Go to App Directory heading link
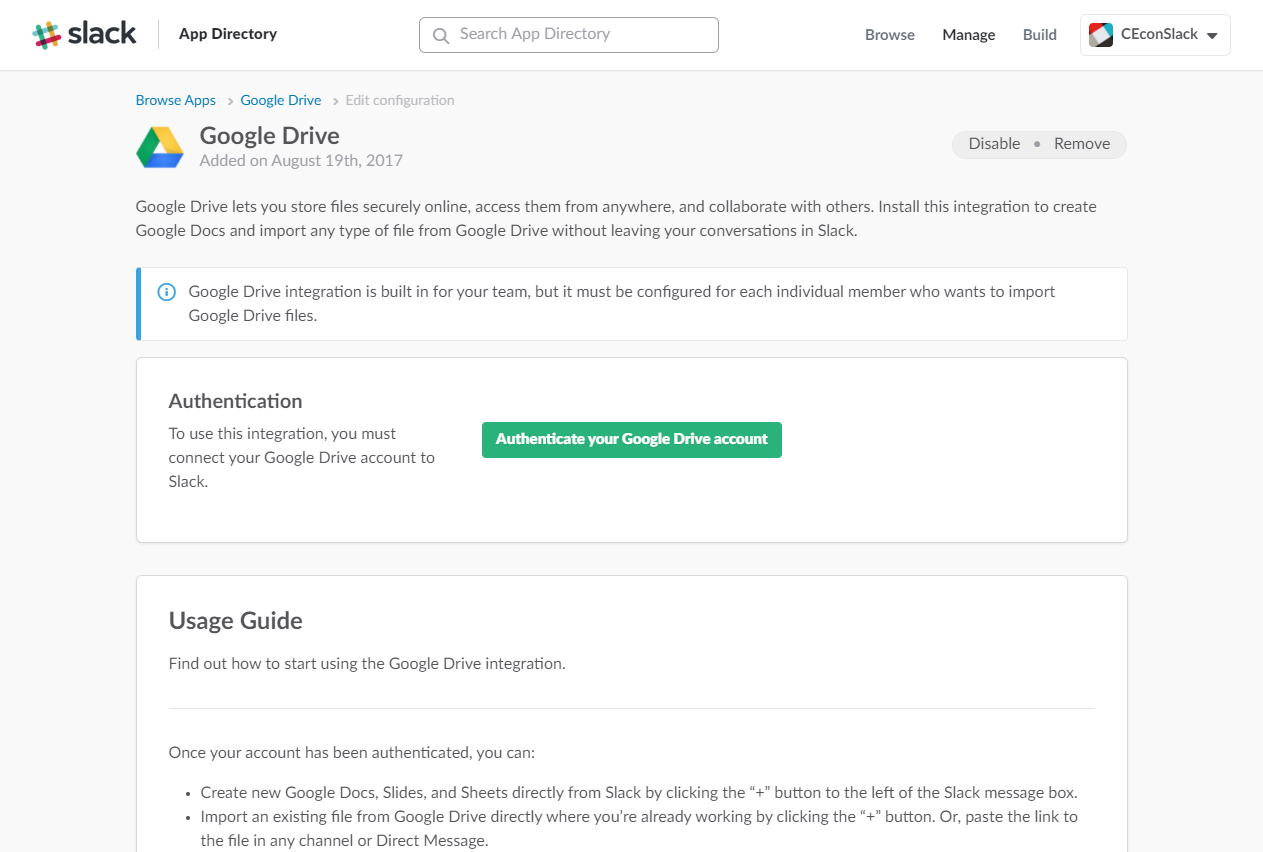Viewport: 1263px width, 852px height. (x=228, y=34)
